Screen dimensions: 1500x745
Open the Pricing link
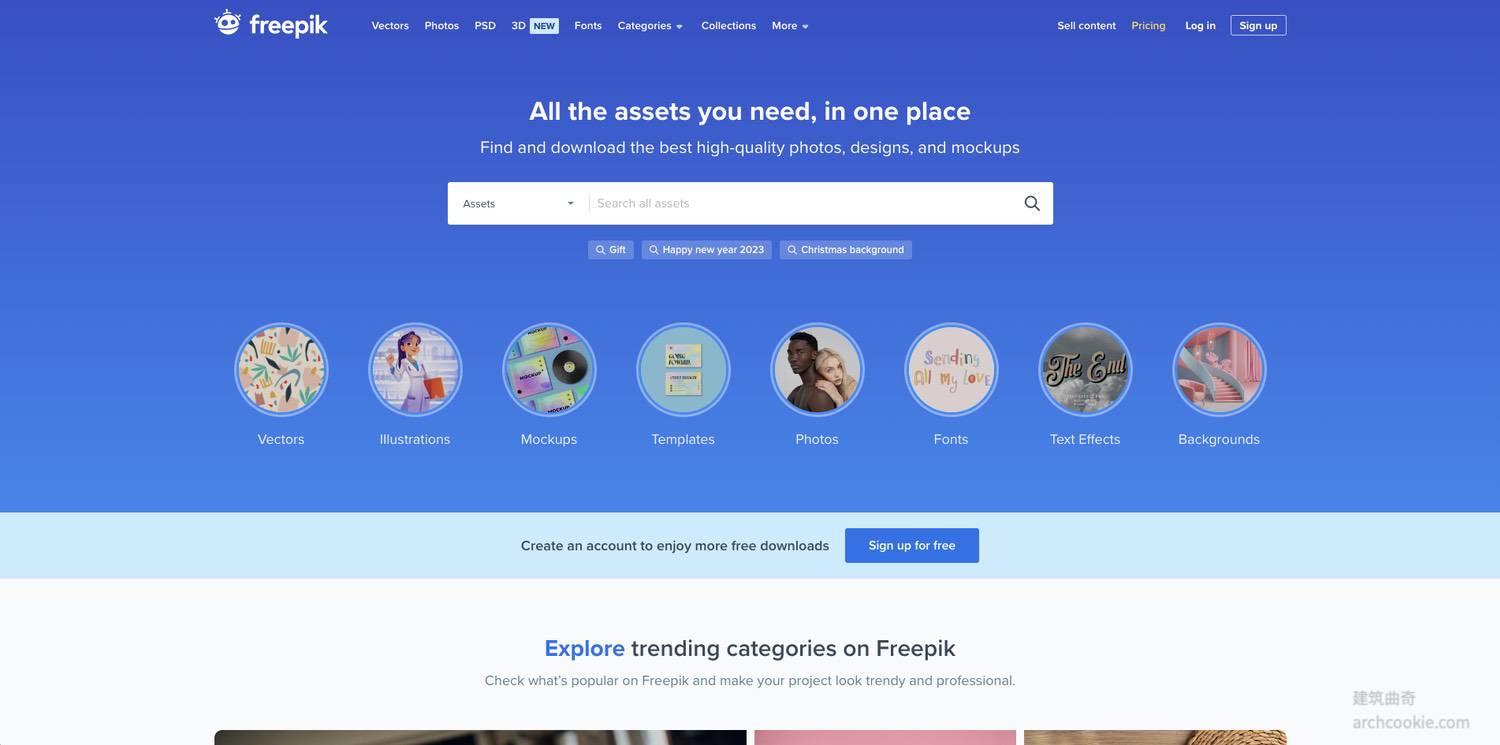1148,26
